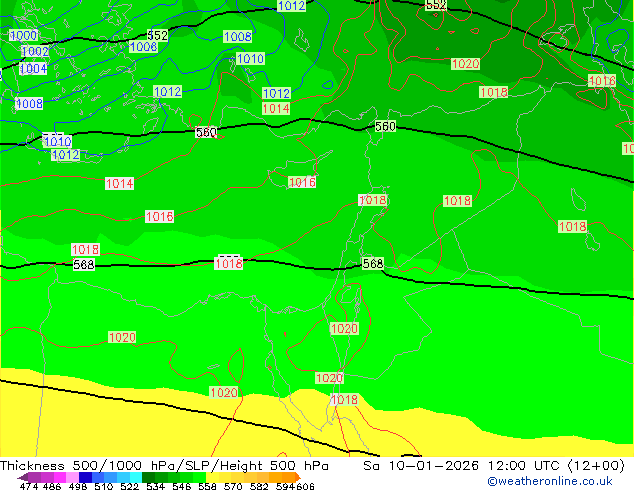The height and width of the screenshot is (490, 634).
Task: Click the legend value 546
Action: [181, 486]
